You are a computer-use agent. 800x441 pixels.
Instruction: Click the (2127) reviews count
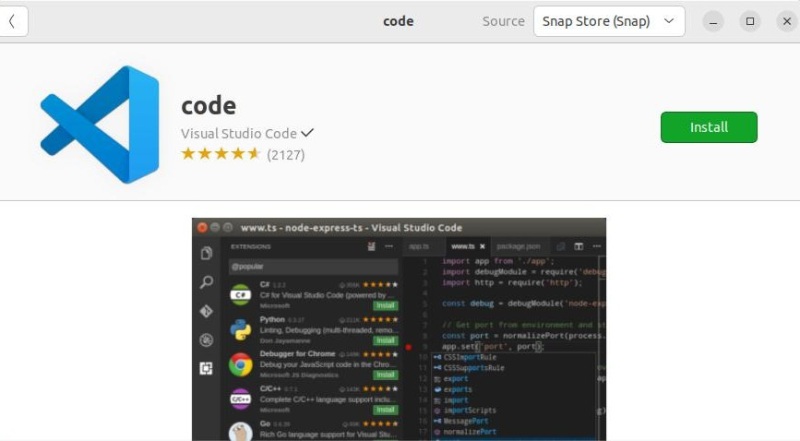pos(286,155)
